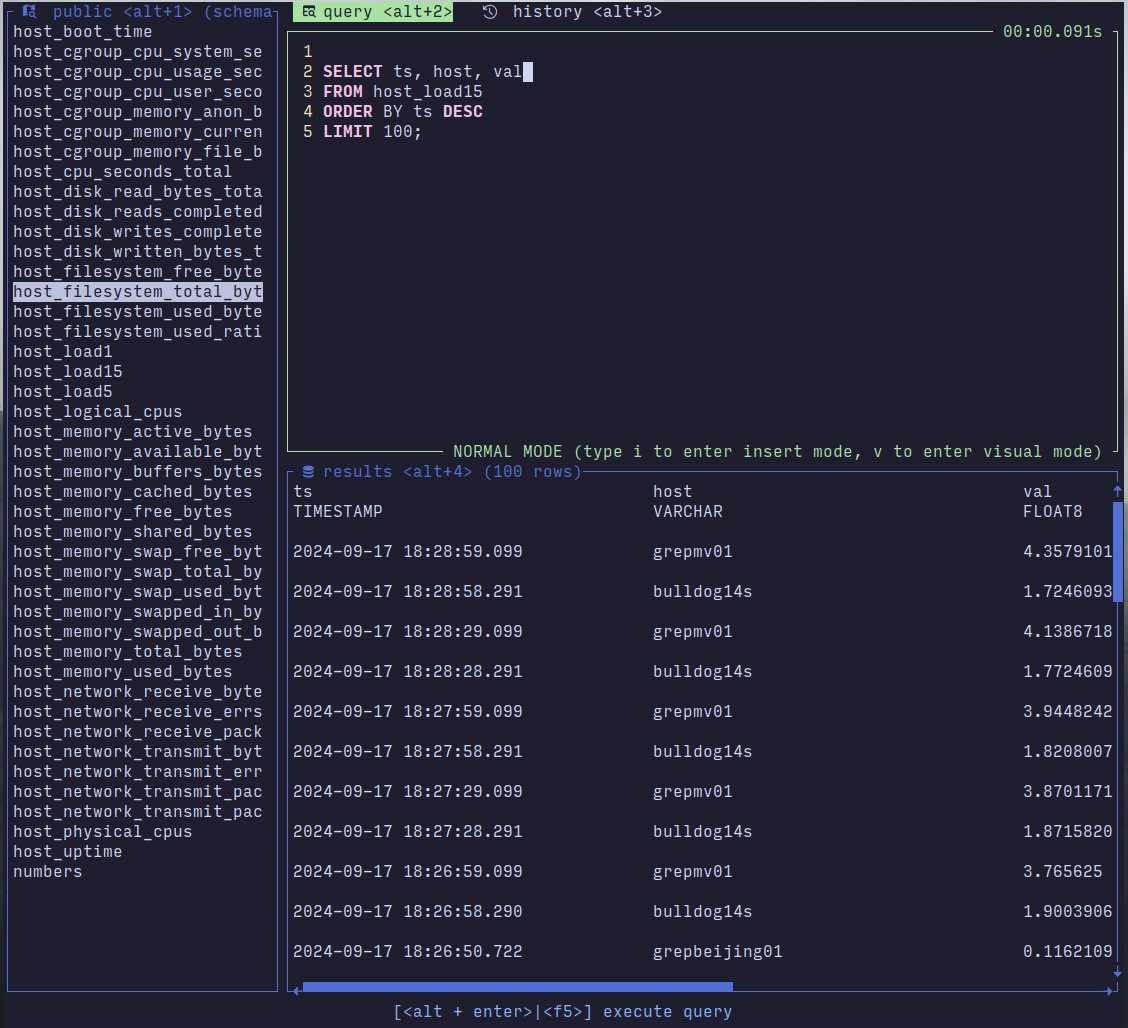Screen dimensions: 1128x1028
Task: Click the ts column header
Action: pyautogui.click(x=303, y=492)
